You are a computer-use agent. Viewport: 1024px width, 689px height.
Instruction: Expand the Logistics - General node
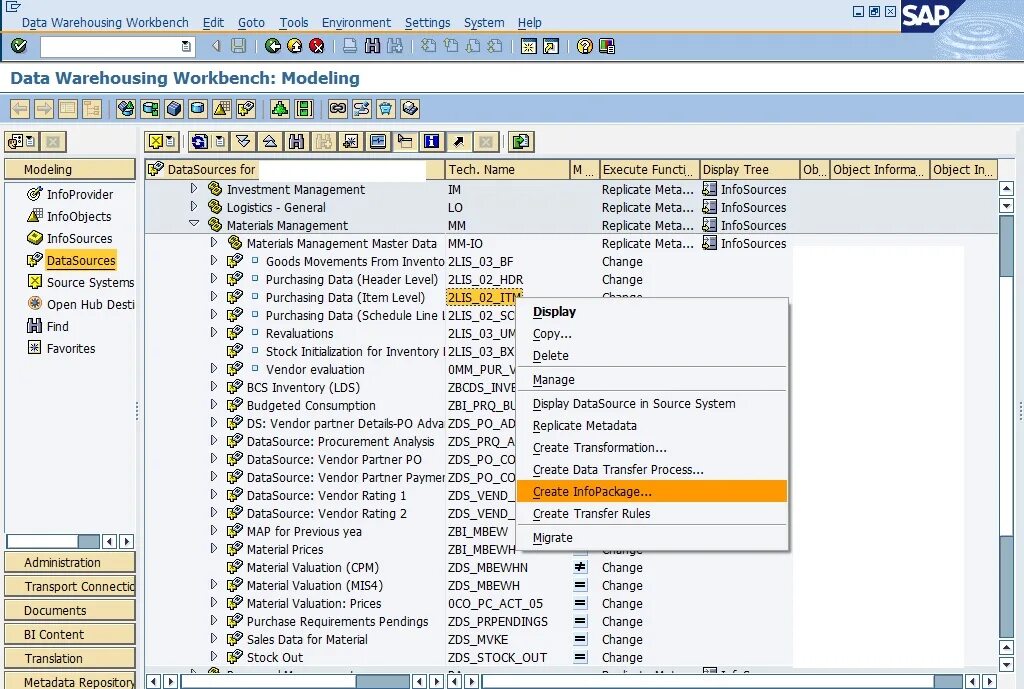pyautogui.click(x=193, y=206)
